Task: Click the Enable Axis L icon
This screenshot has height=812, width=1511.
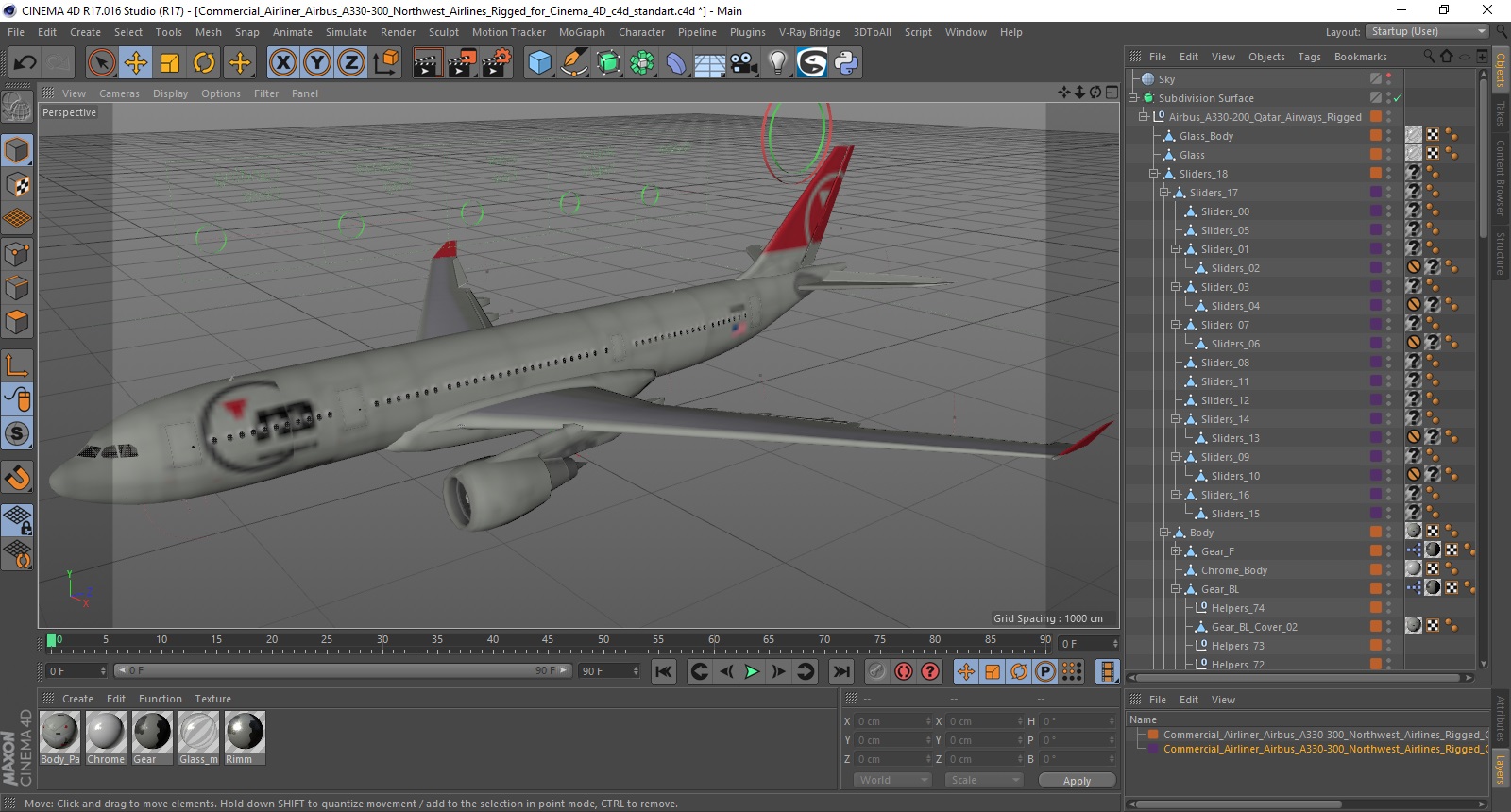Action: click(17, 365)
